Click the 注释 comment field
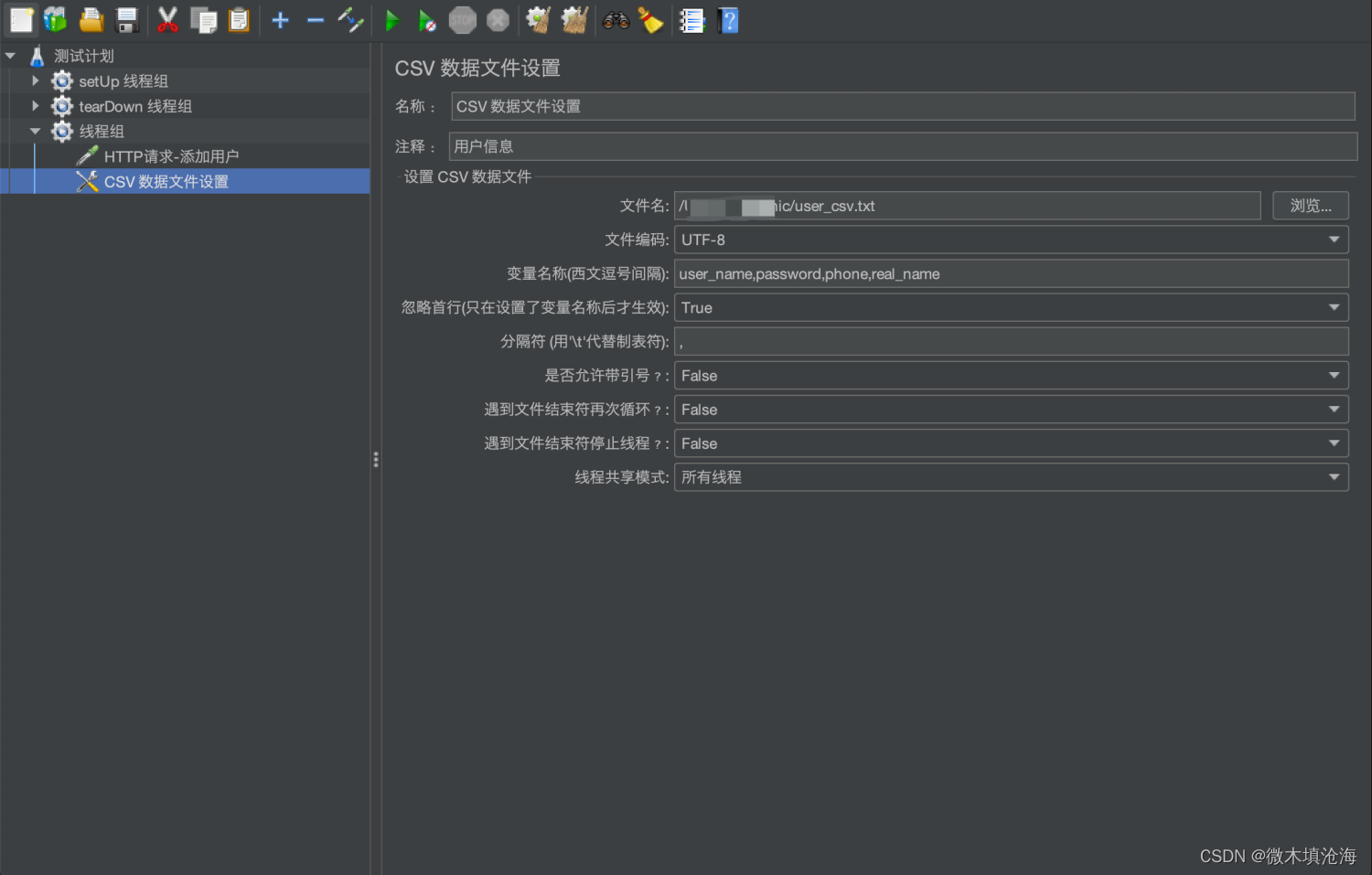Screen dimensions: 1372x875 pos(903,146)
